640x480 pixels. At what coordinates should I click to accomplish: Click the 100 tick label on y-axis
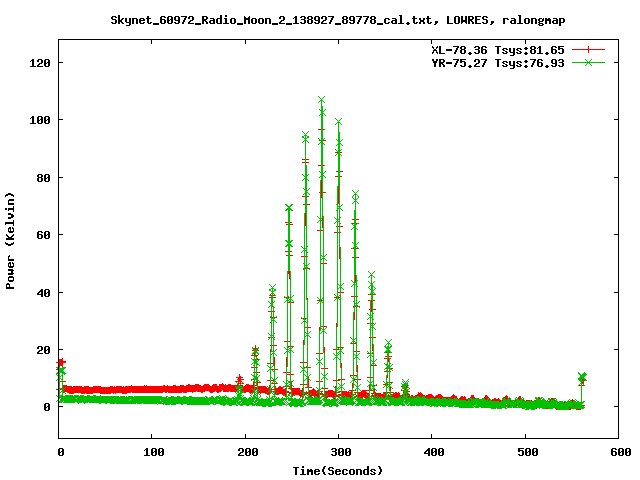point(40,120)
